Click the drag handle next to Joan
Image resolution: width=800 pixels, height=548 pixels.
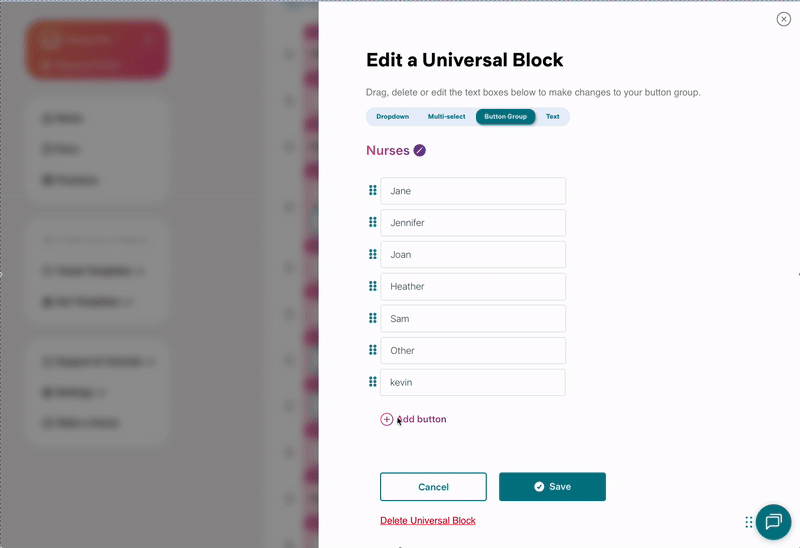pos(373,254)
